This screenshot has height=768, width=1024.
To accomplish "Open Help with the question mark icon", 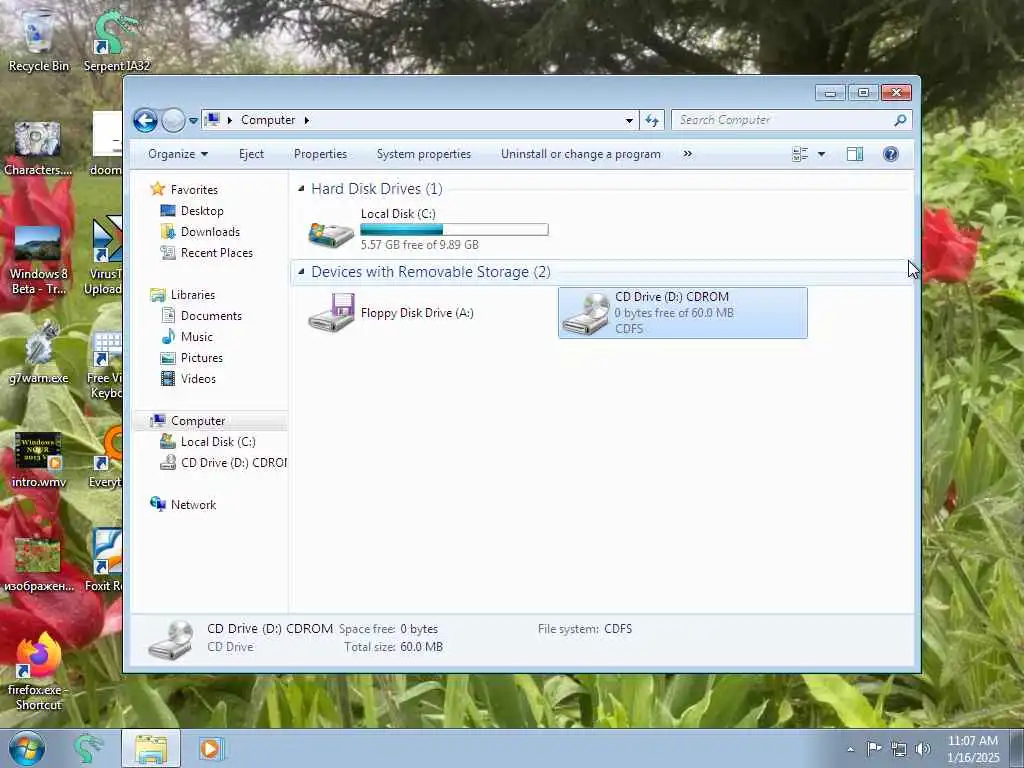I will point(891,154).
